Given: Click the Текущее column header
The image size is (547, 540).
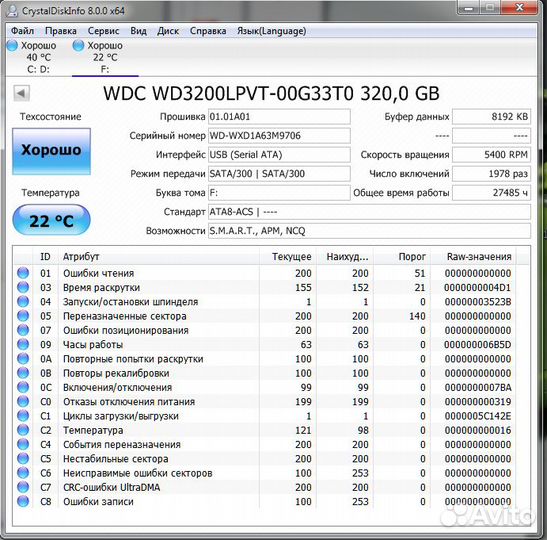Looking at the screenshot, I should pyautogui.click(x=288, y=257).
